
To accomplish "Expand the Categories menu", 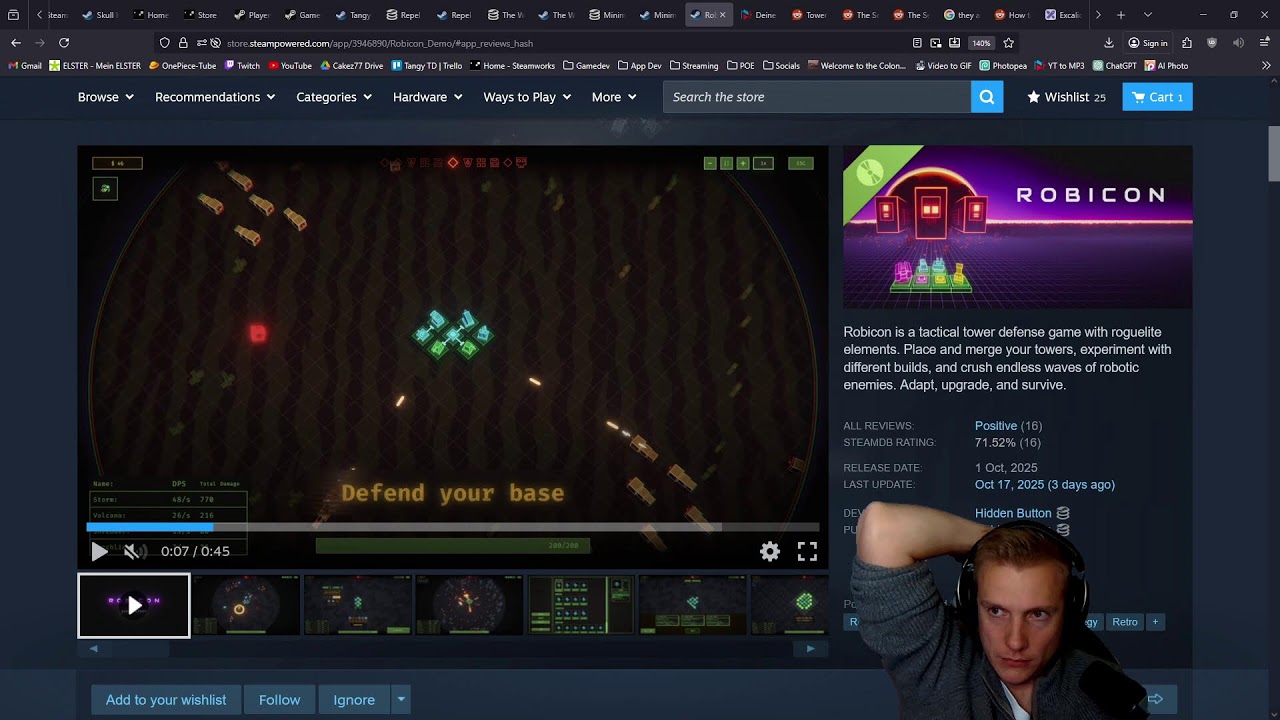I will pyautogui.click(x=334, y=97).
